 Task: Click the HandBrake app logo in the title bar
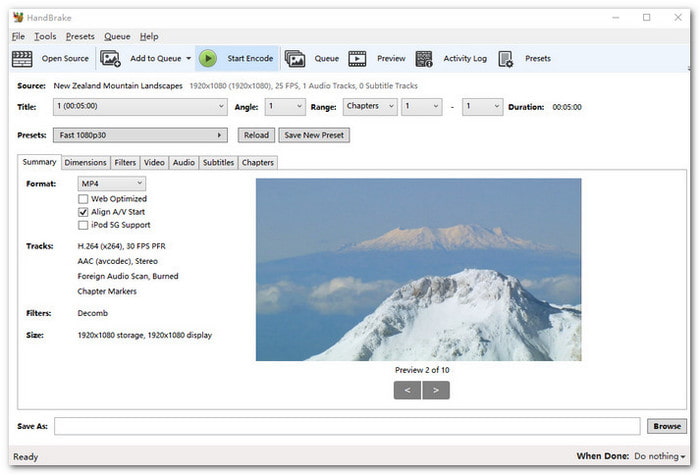(x=18, y=17)
